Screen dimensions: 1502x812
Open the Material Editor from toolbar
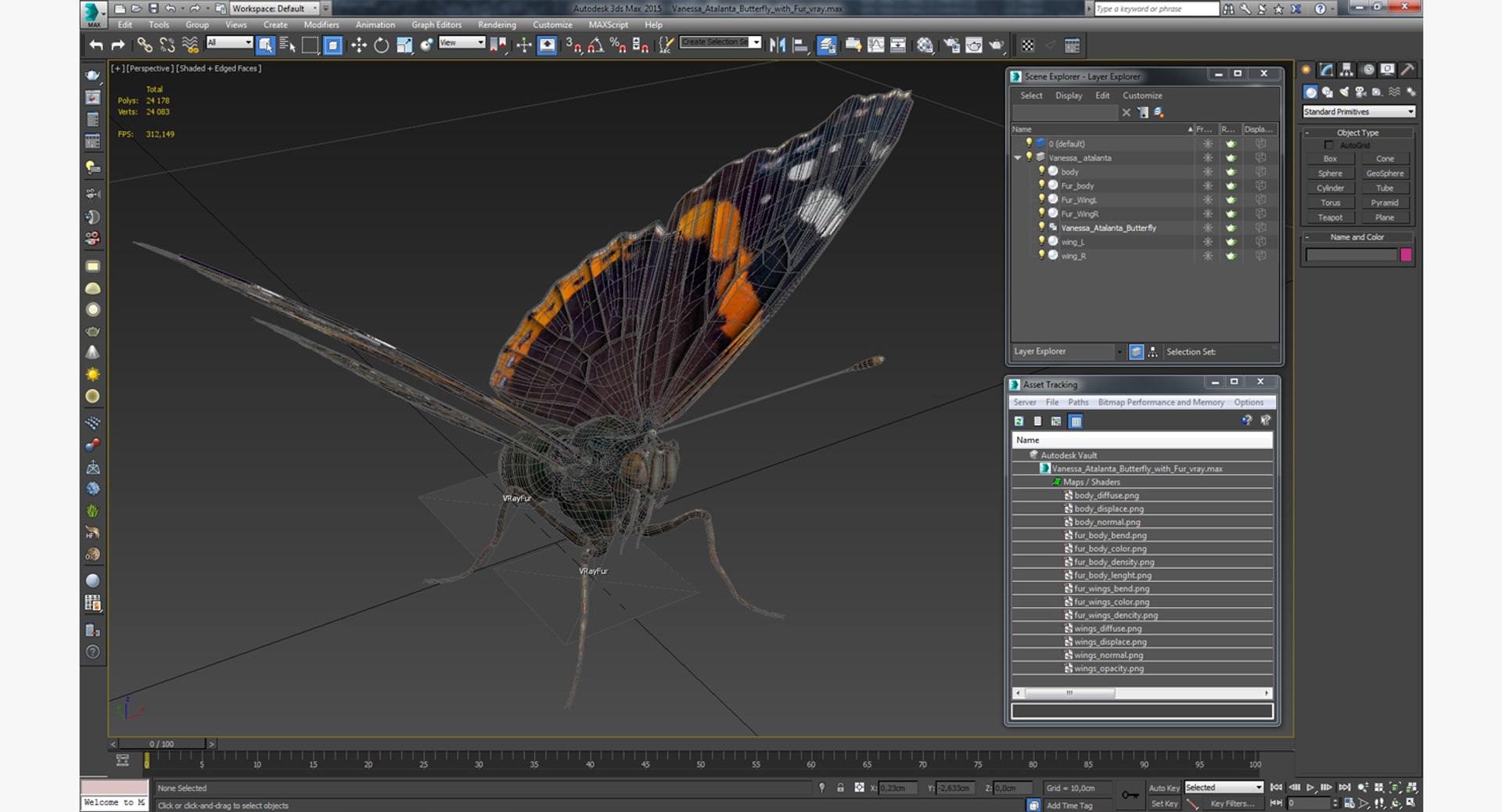pyautogui.click(x=925, y=45)
